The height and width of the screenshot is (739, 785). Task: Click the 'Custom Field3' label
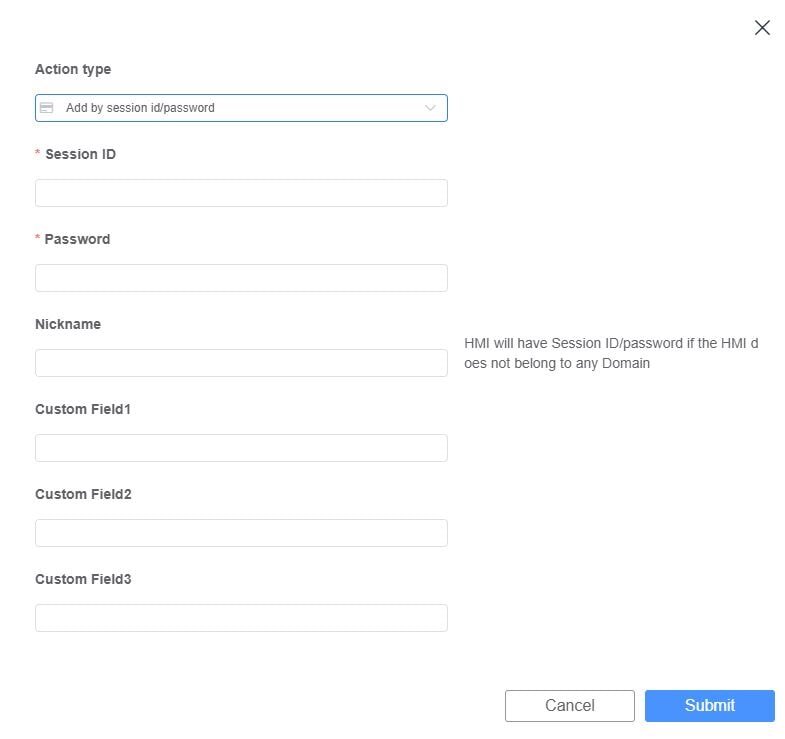[x=83, y=579]
